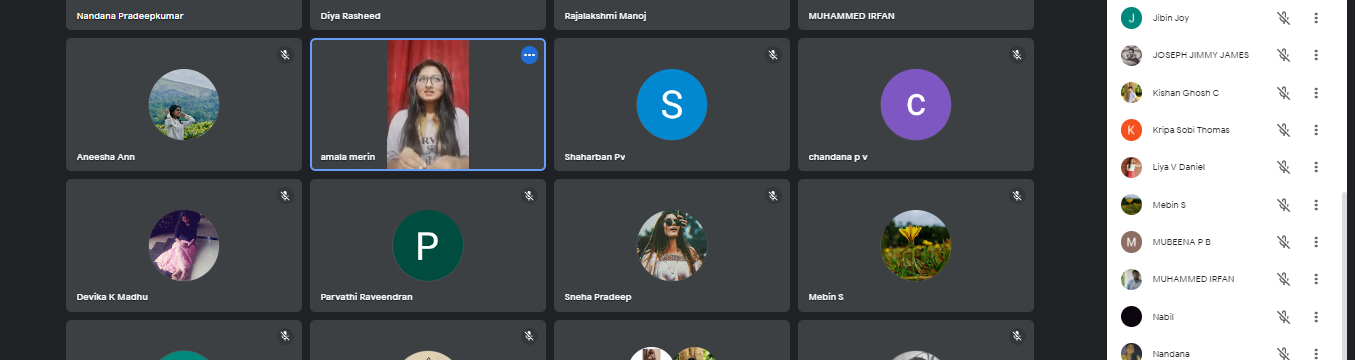Open more options for Mebin S in list
The width and height of the screenshot is (1355, 360).
[x=1316, y=205]
